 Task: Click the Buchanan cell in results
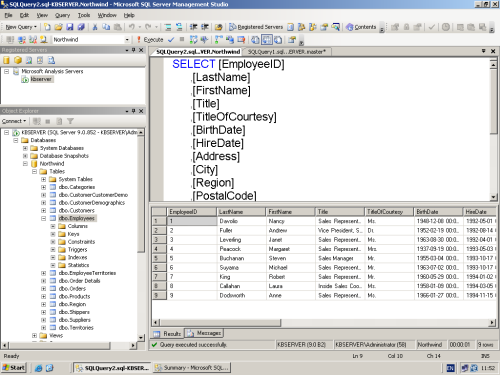(241, 258)
